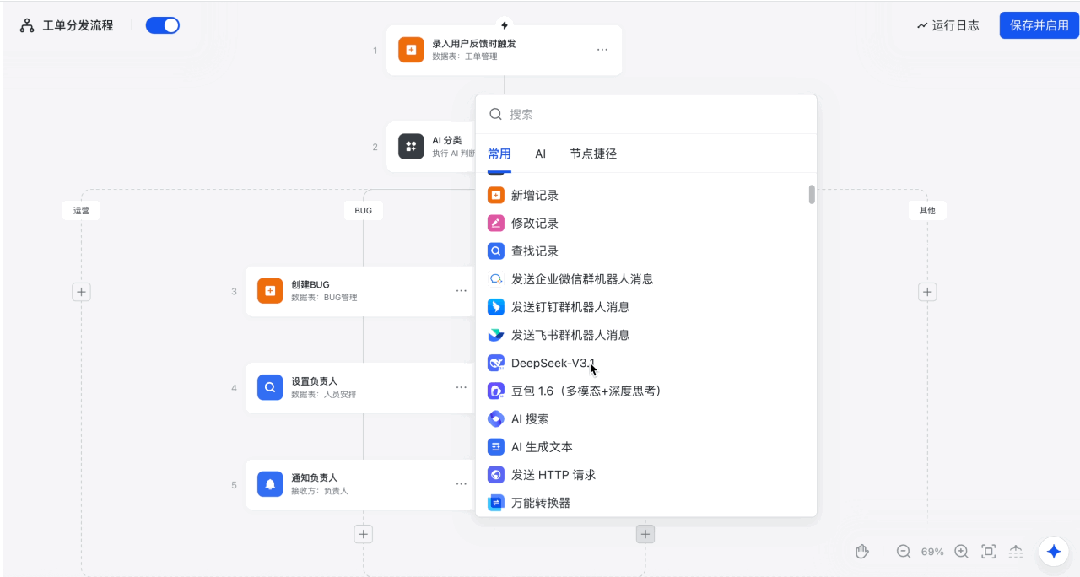
Task: Click the BUG branch label
Action: 363,210
